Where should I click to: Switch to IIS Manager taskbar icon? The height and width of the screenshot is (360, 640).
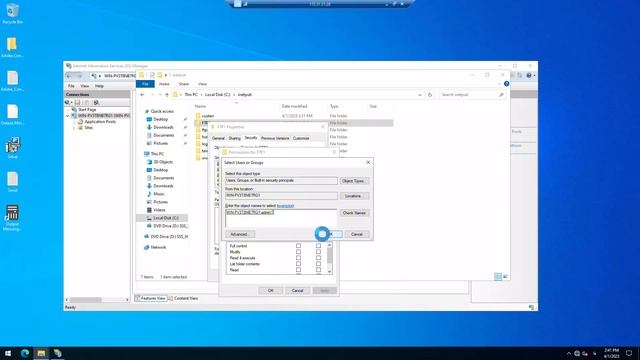[58, 353]
